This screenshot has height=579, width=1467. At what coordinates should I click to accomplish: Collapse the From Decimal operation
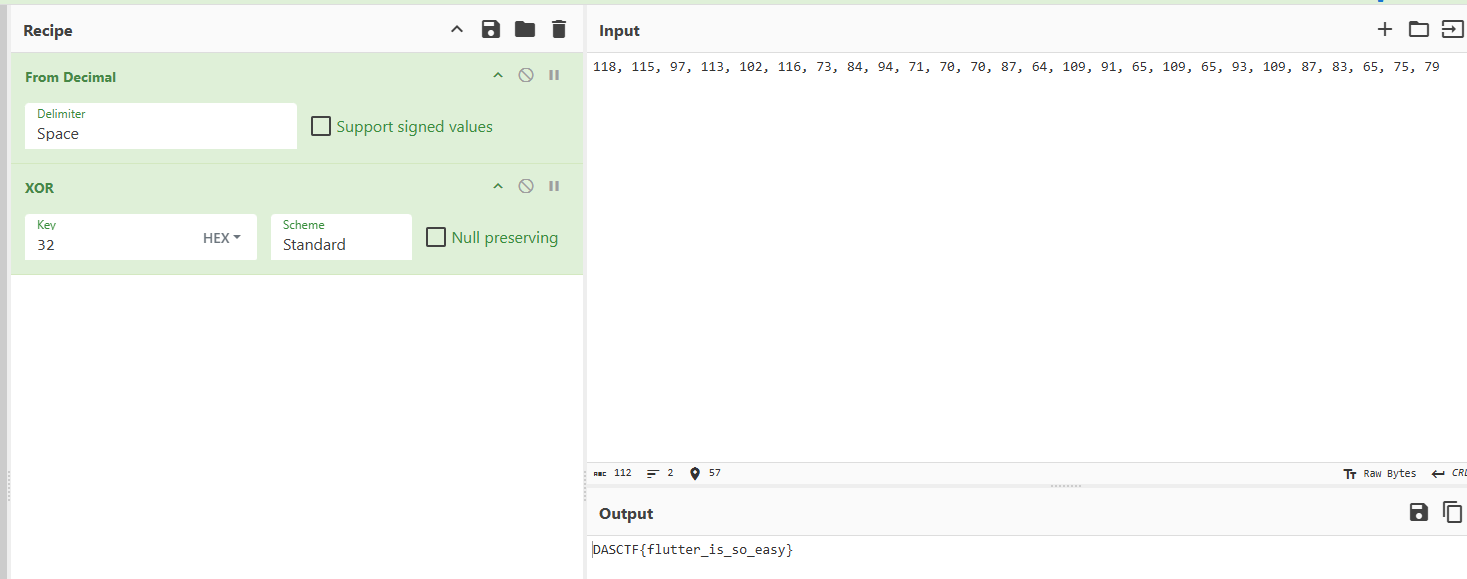click(x=497, y=76)
